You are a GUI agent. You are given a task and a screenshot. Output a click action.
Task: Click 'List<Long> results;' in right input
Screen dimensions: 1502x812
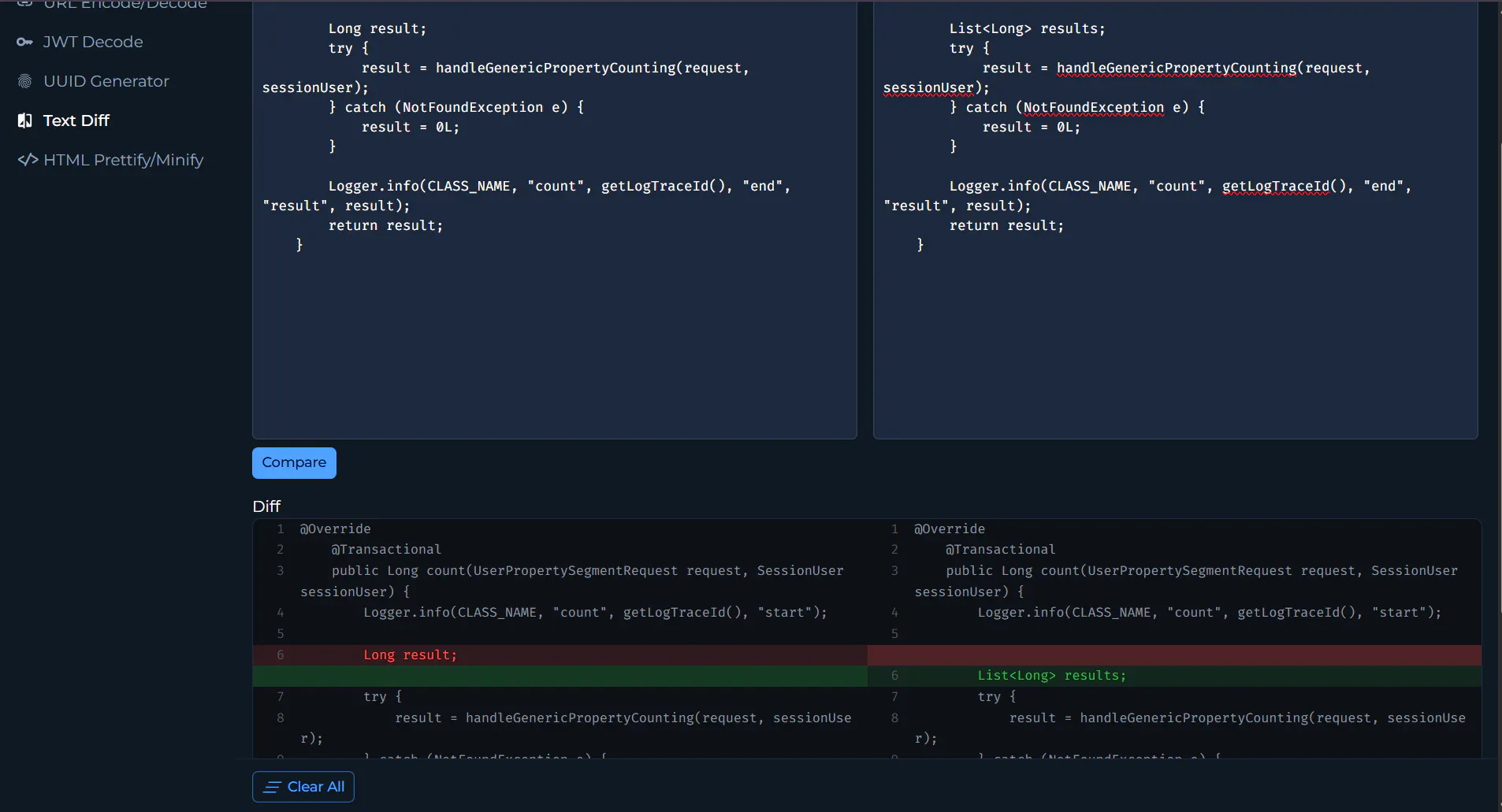1027,28
